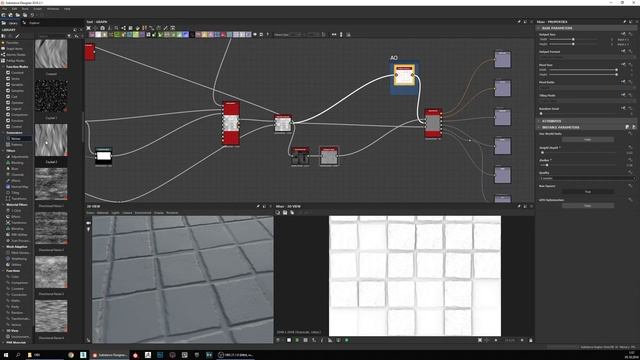
Task: Collapse the Mesh Adaptive tree group
Action: 3,247
